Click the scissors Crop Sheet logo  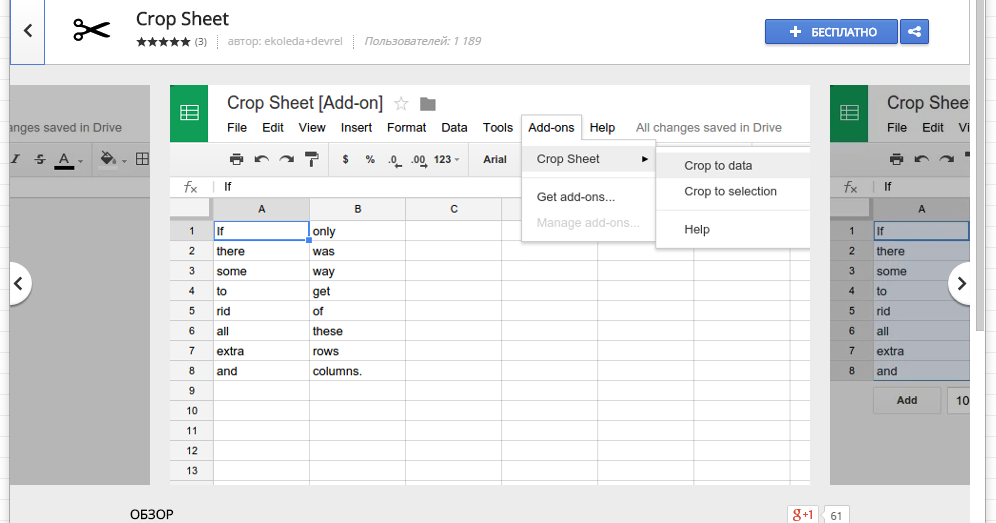(91, 30)
